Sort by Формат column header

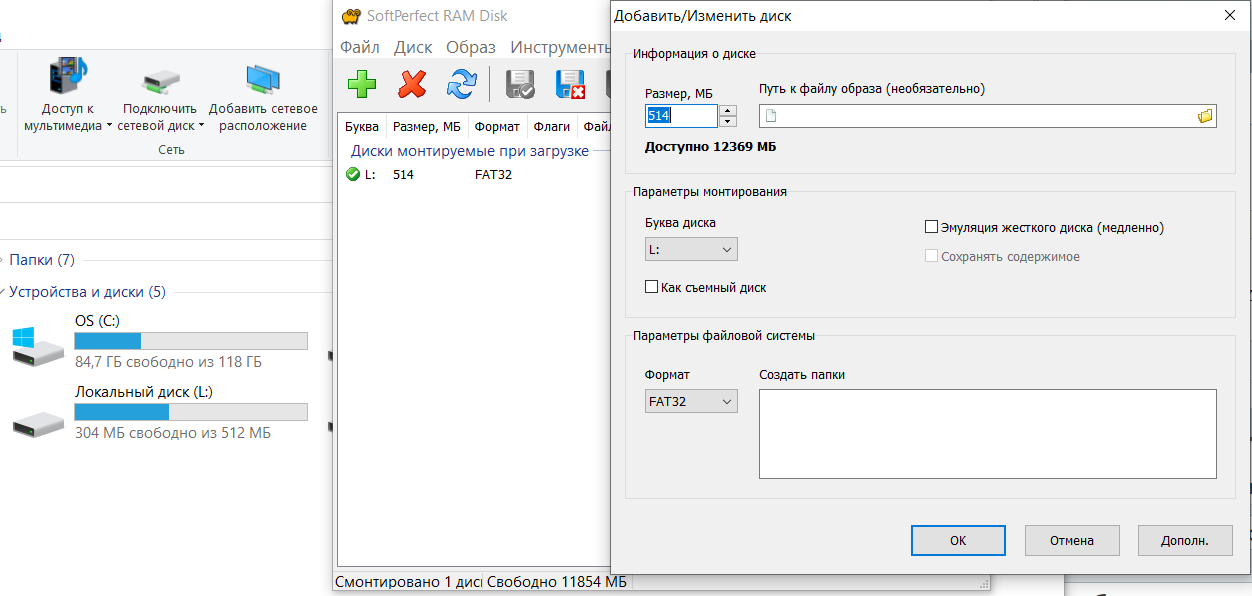(x=497, y=126)
